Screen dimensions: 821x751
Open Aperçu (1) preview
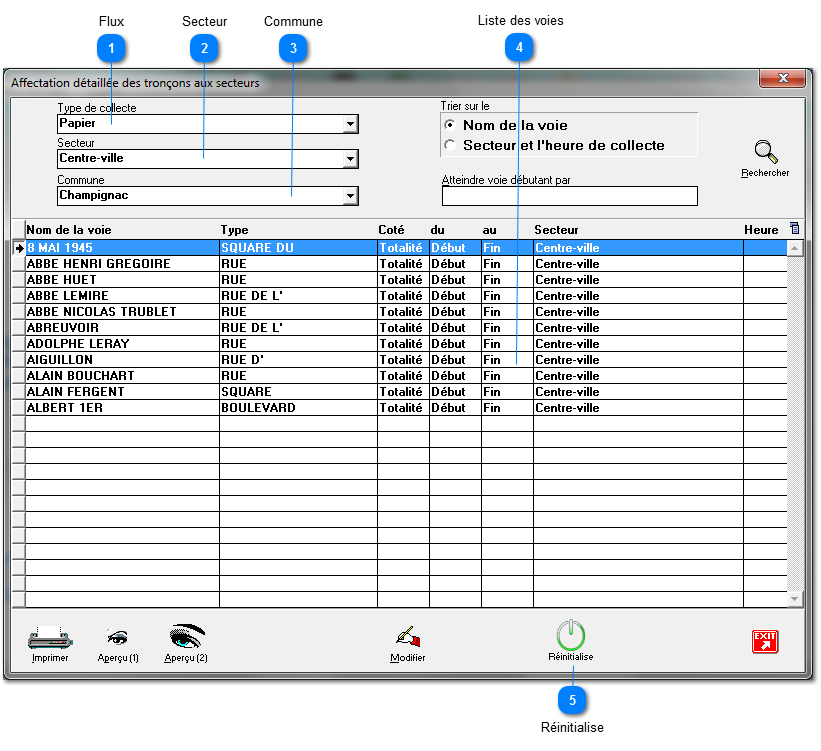point(118,638)
